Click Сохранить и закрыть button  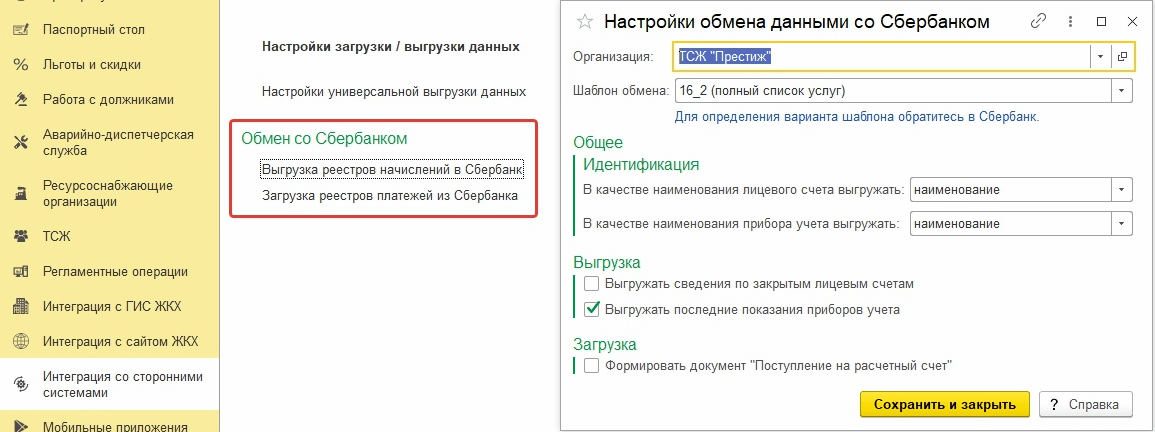(945, 404)
